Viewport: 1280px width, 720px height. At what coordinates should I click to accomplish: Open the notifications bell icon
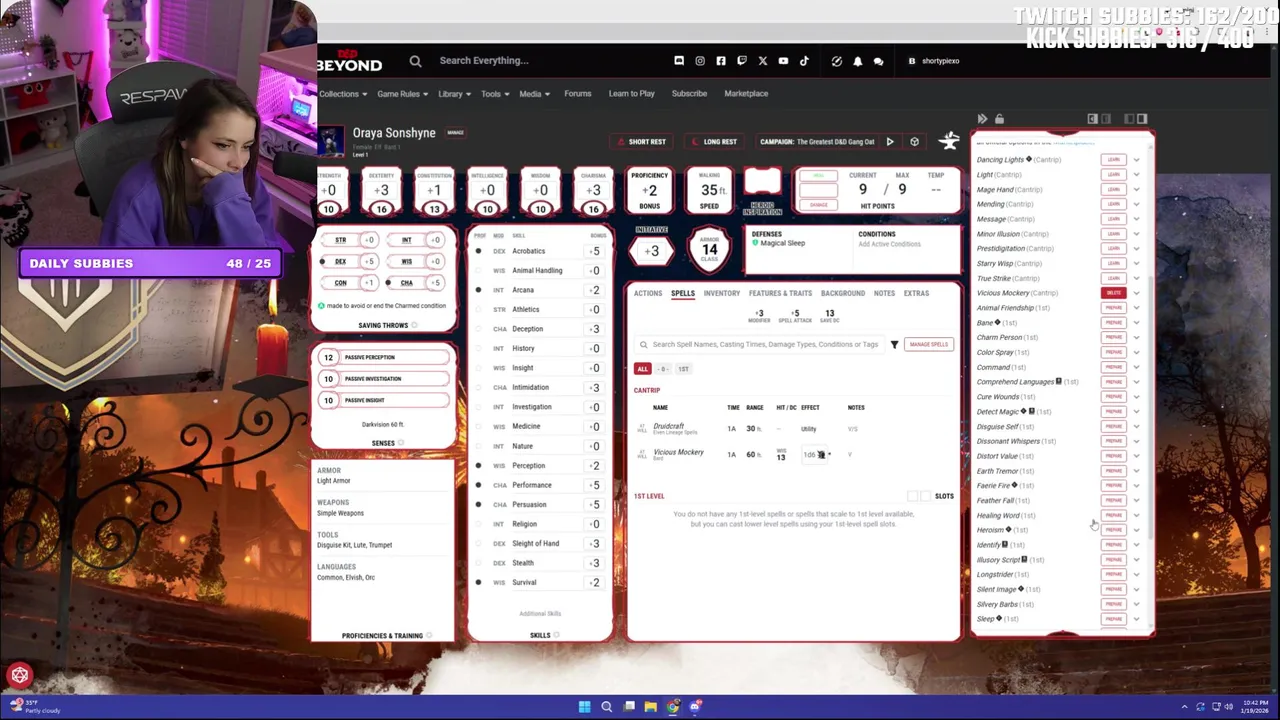(x=857, y=61)
